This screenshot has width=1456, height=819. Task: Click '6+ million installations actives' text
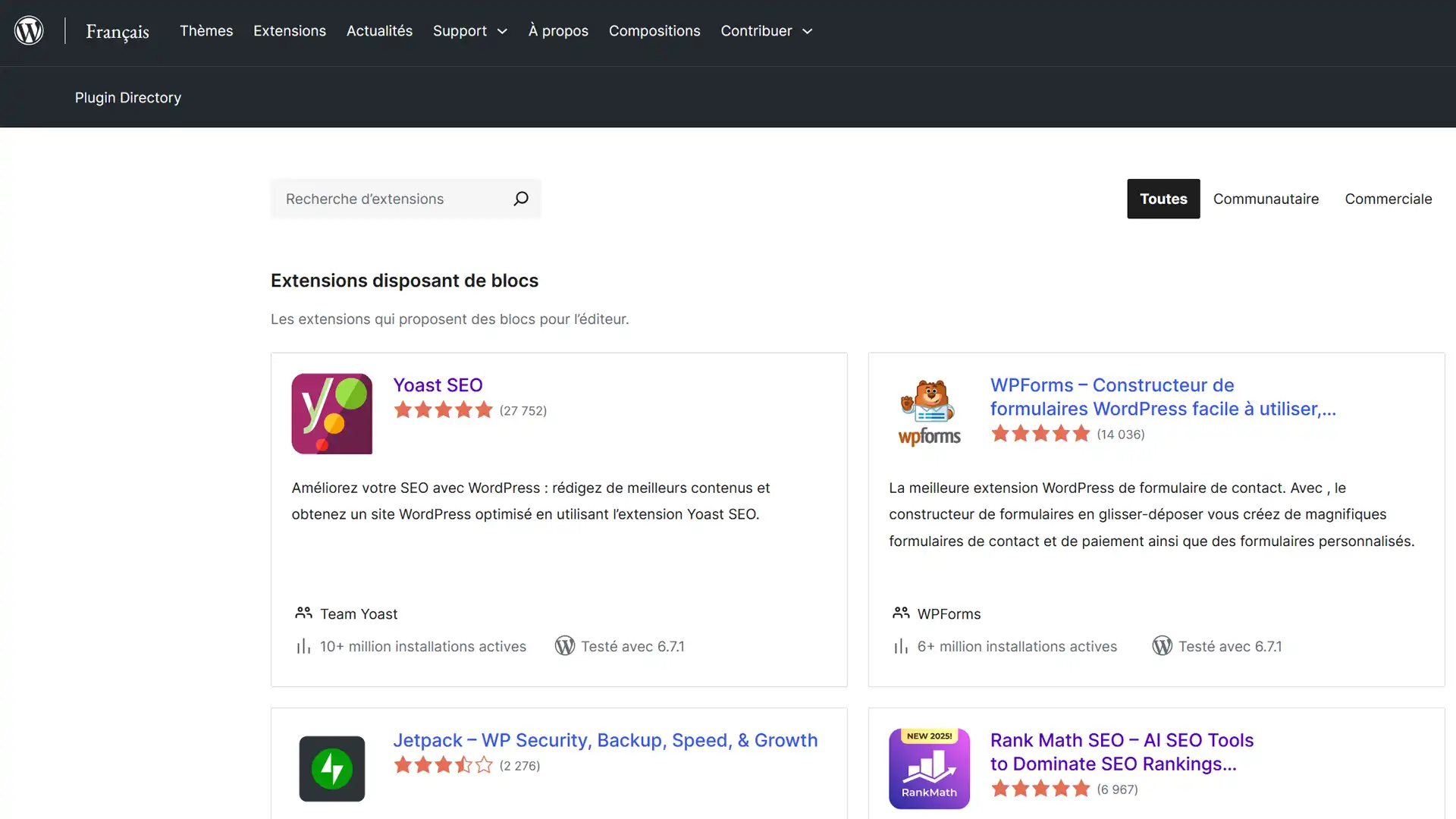pos(1017,646)
